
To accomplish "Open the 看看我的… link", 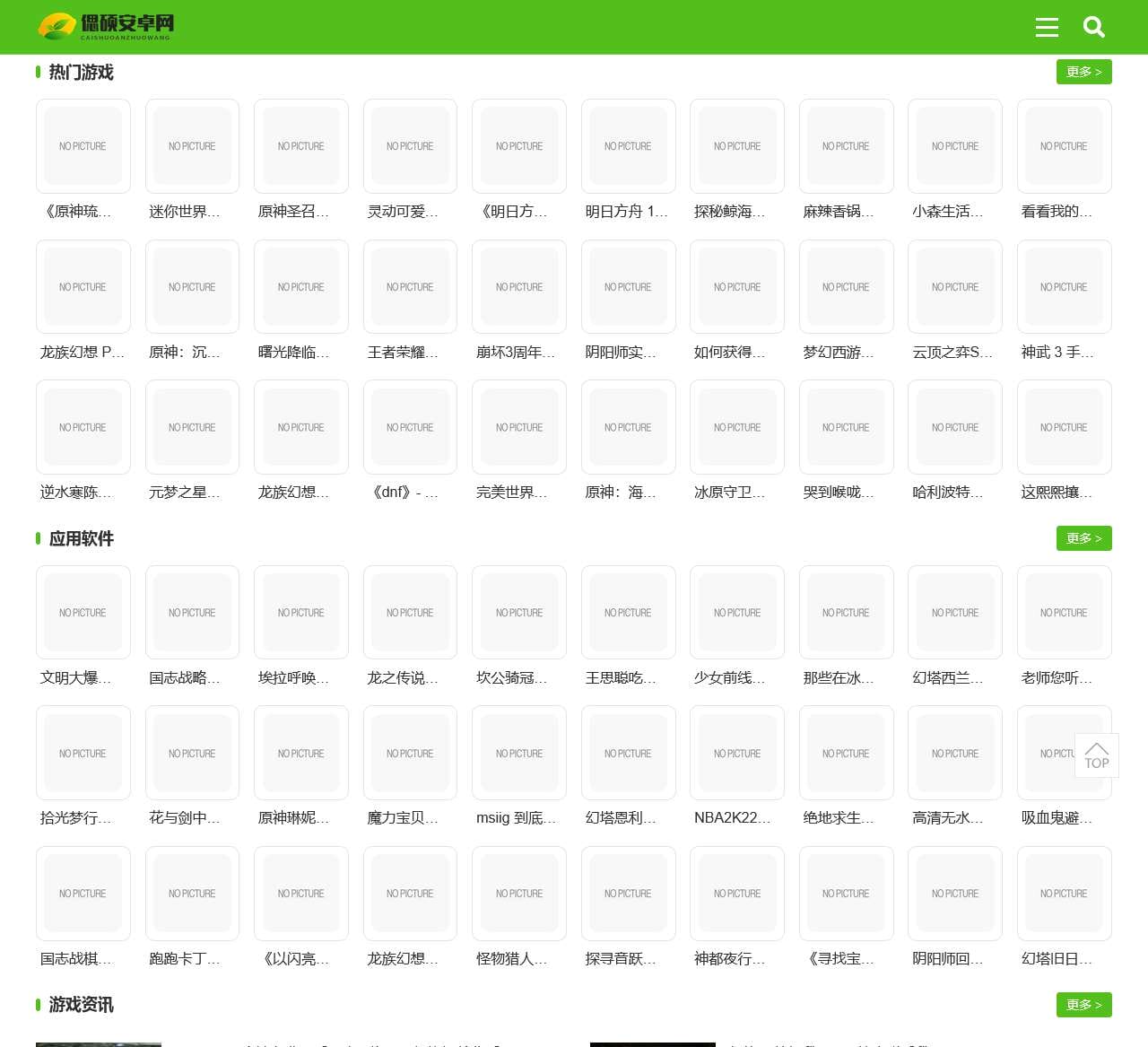I will click(x=1057, y=212).
